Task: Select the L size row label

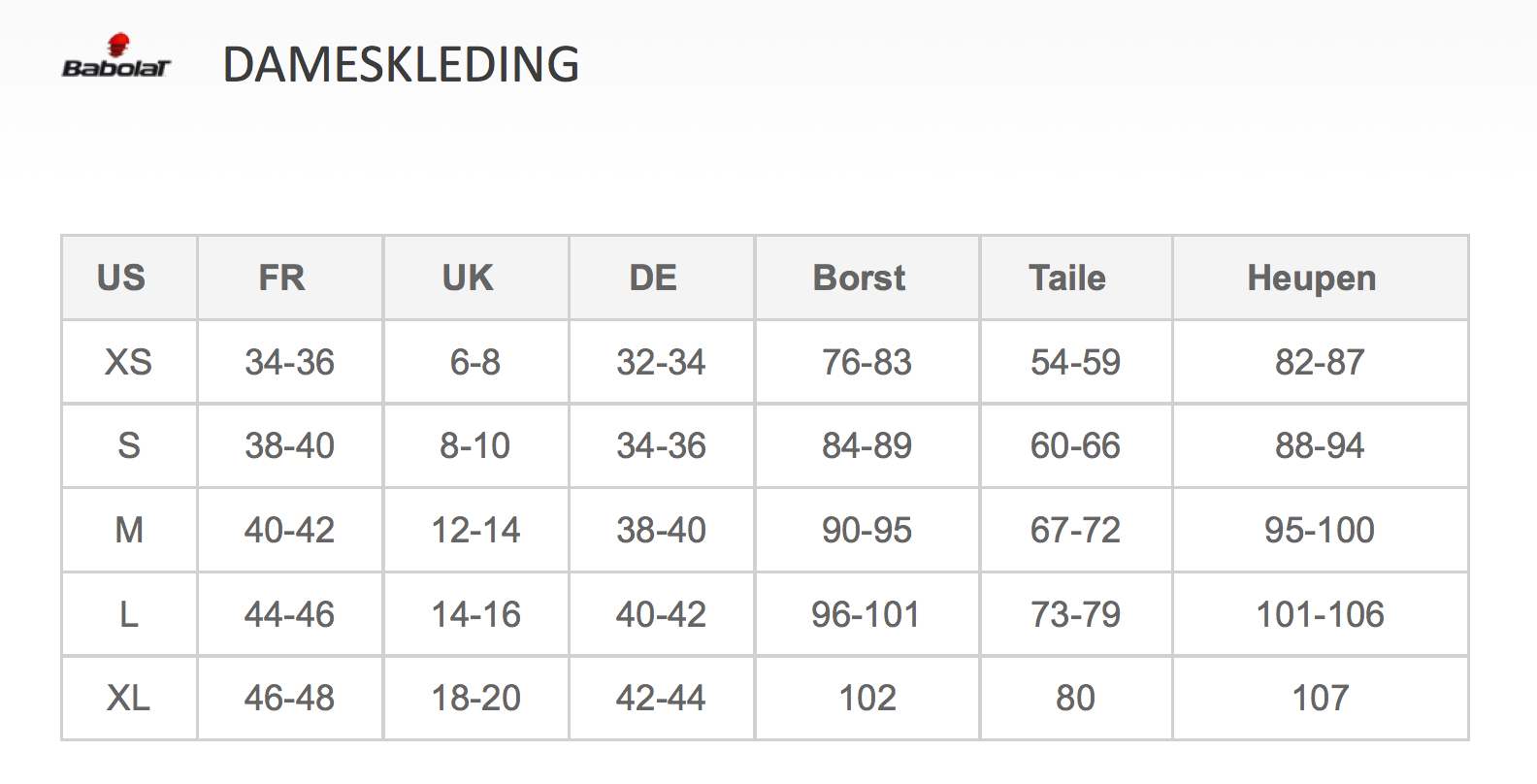Action: click(128, 614)
